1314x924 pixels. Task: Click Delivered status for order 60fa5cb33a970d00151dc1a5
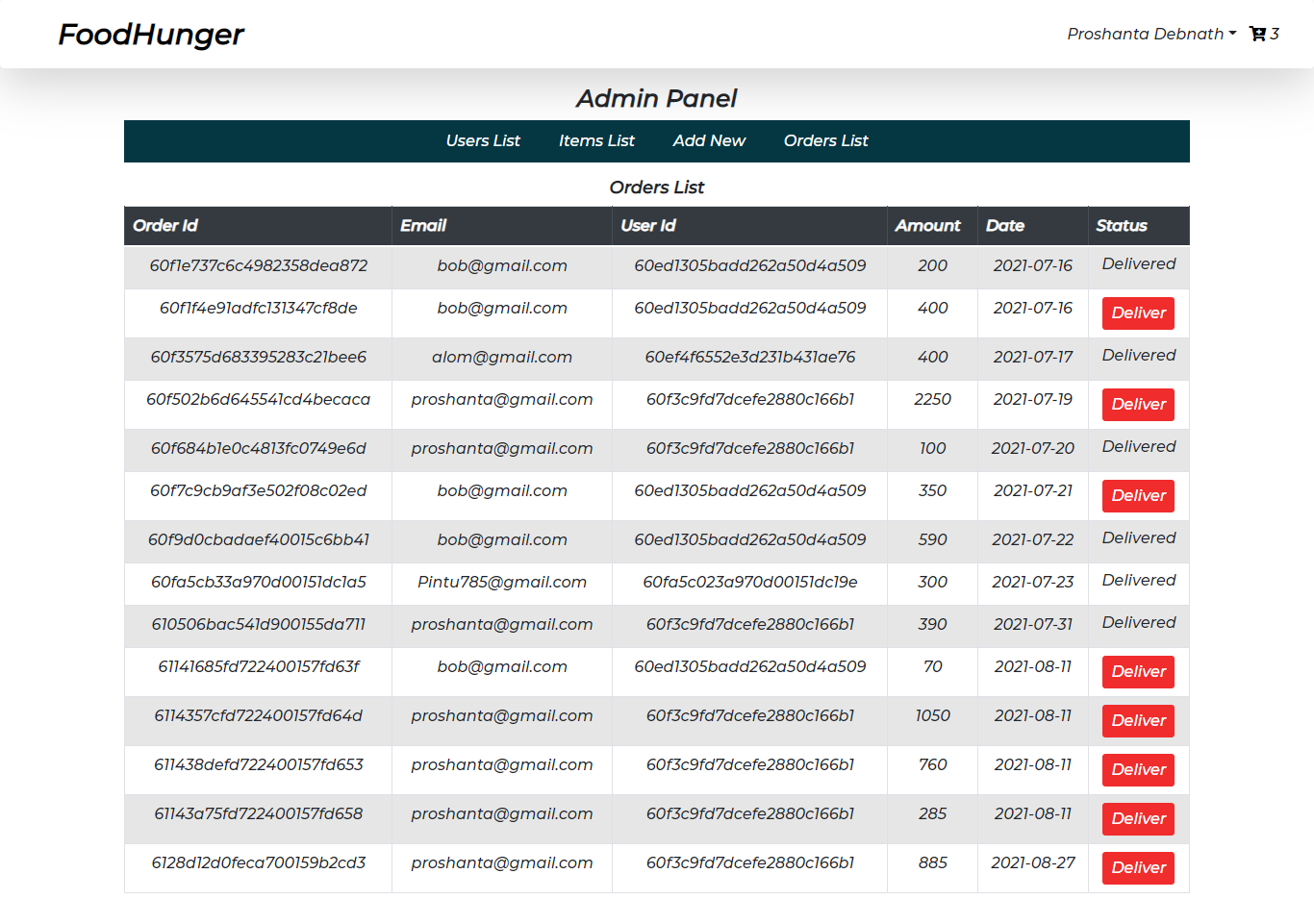pos(1138,580)
